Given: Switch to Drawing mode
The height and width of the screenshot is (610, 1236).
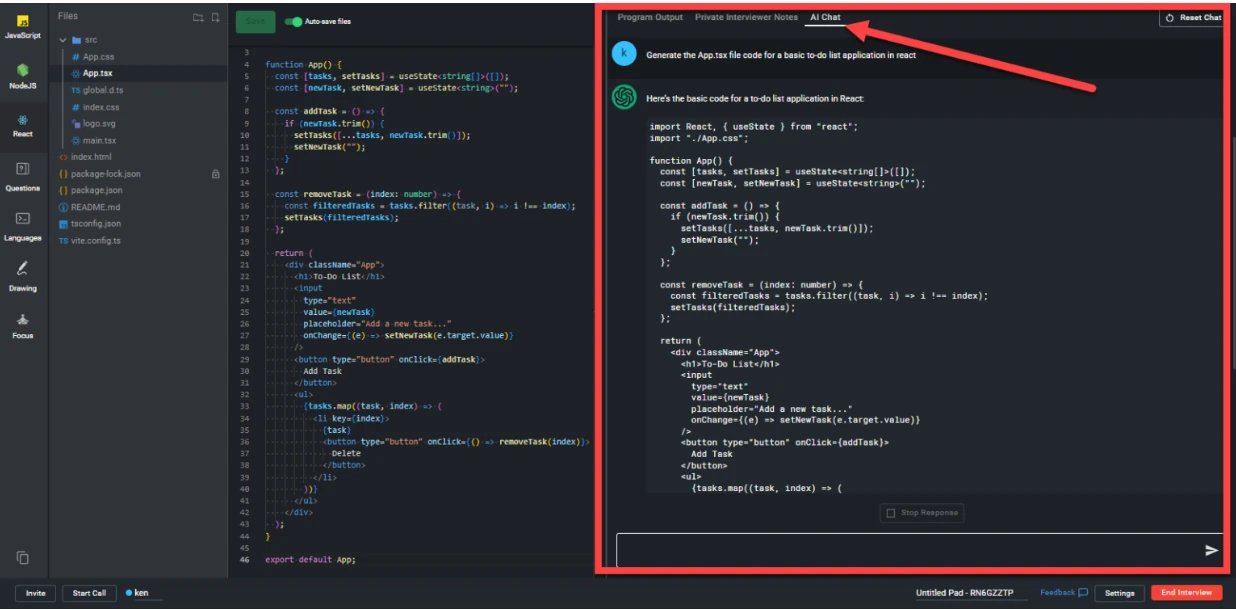Looking at the screenshot, I should click(x=23, y=276).
